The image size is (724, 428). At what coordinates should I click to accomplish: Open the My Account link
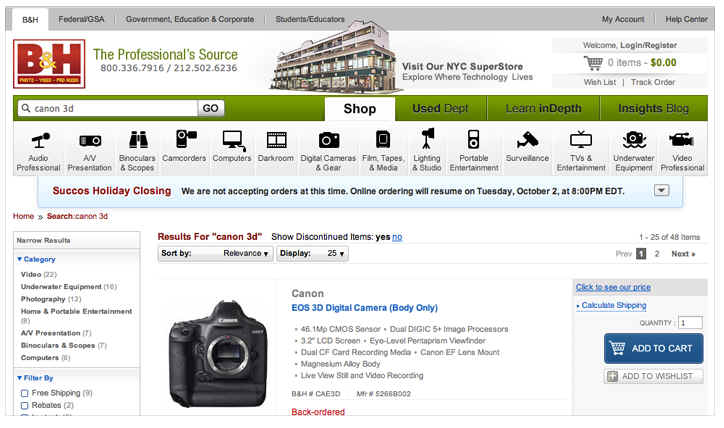(x=622, y=19)
